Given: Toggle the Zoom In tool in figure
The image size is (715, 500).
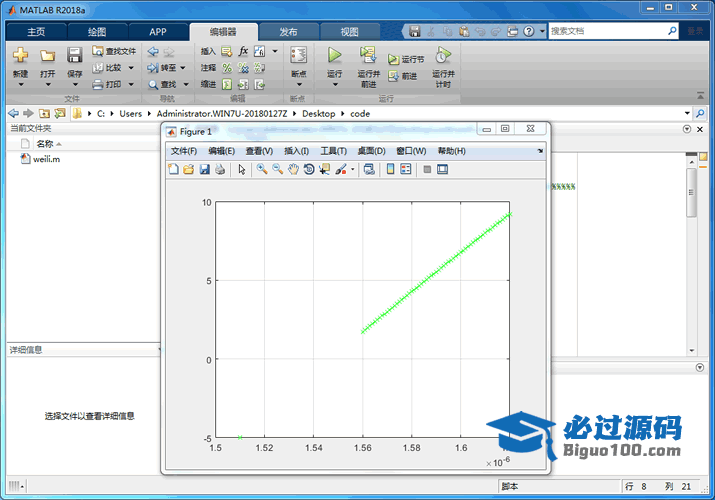Looking at the screenshot, I should [x=262, y=170].
